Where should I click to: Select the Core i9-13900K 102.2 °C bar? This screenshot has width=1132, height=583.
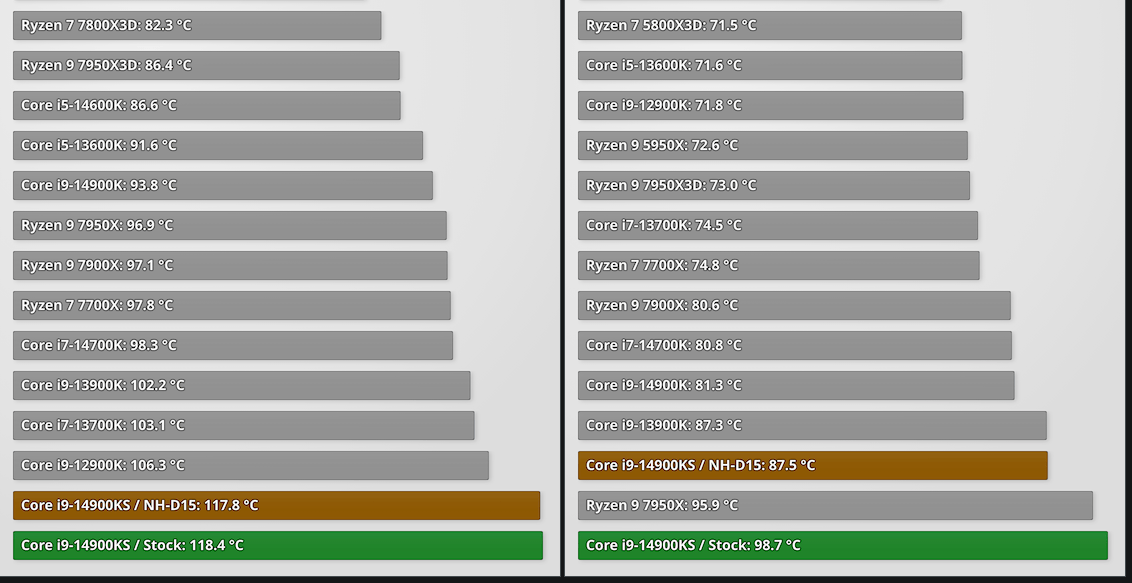[242, 386]
